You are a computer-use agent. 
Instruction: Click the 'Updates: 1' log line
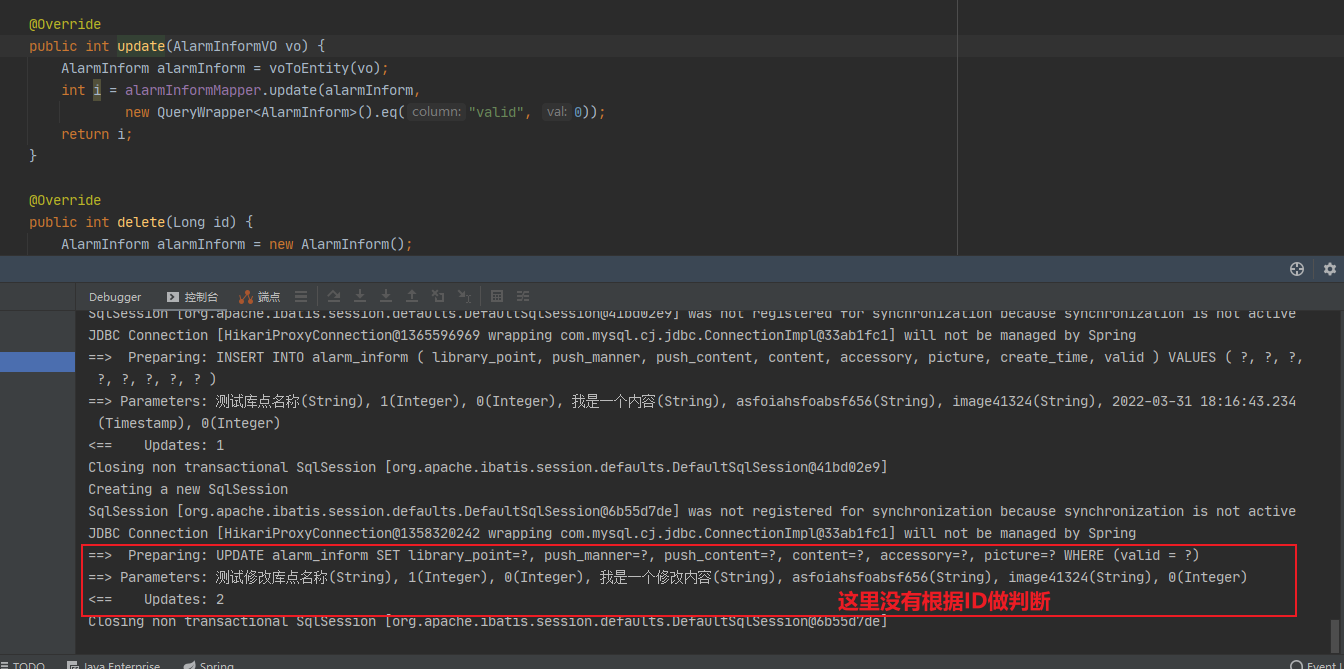coord(156,445)
